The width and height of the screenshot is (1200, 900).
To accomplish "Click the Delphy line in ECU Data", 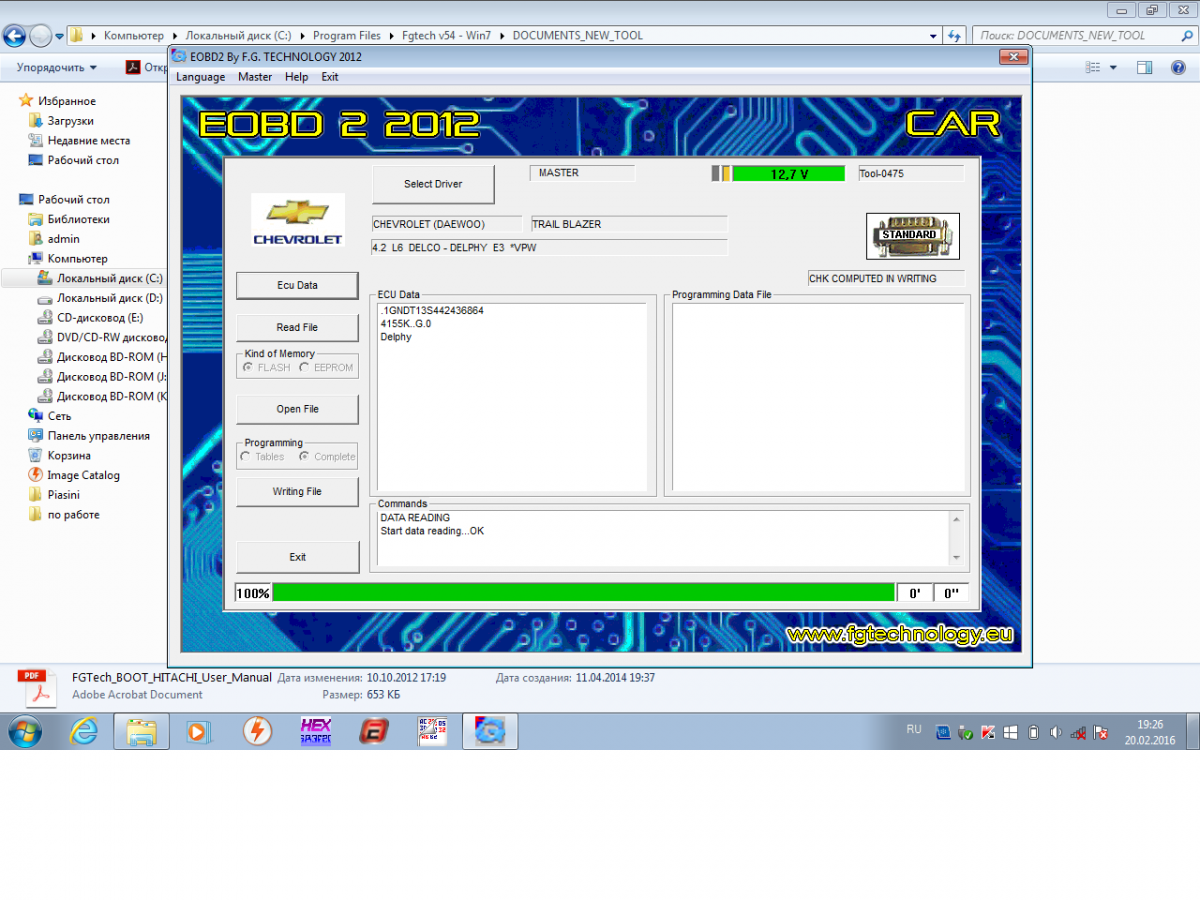I will 396,337.
